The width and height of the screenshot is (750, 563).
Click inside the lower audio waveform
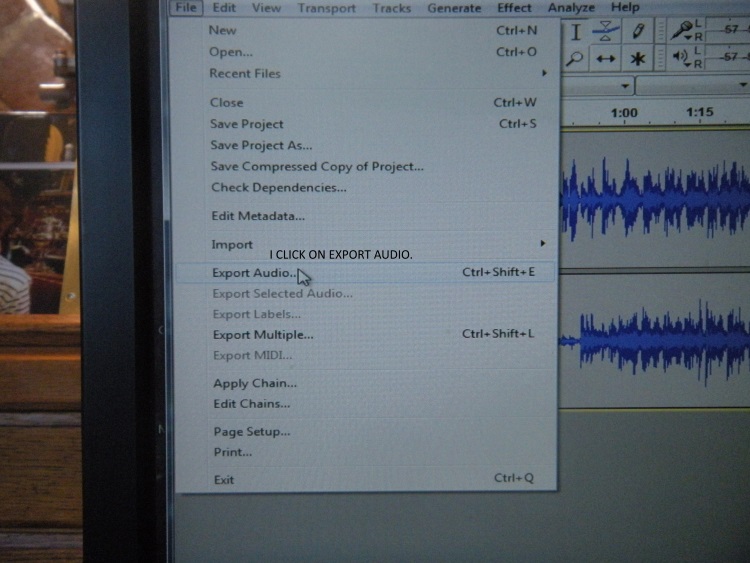pyautogui.click(x=654, y=341)
